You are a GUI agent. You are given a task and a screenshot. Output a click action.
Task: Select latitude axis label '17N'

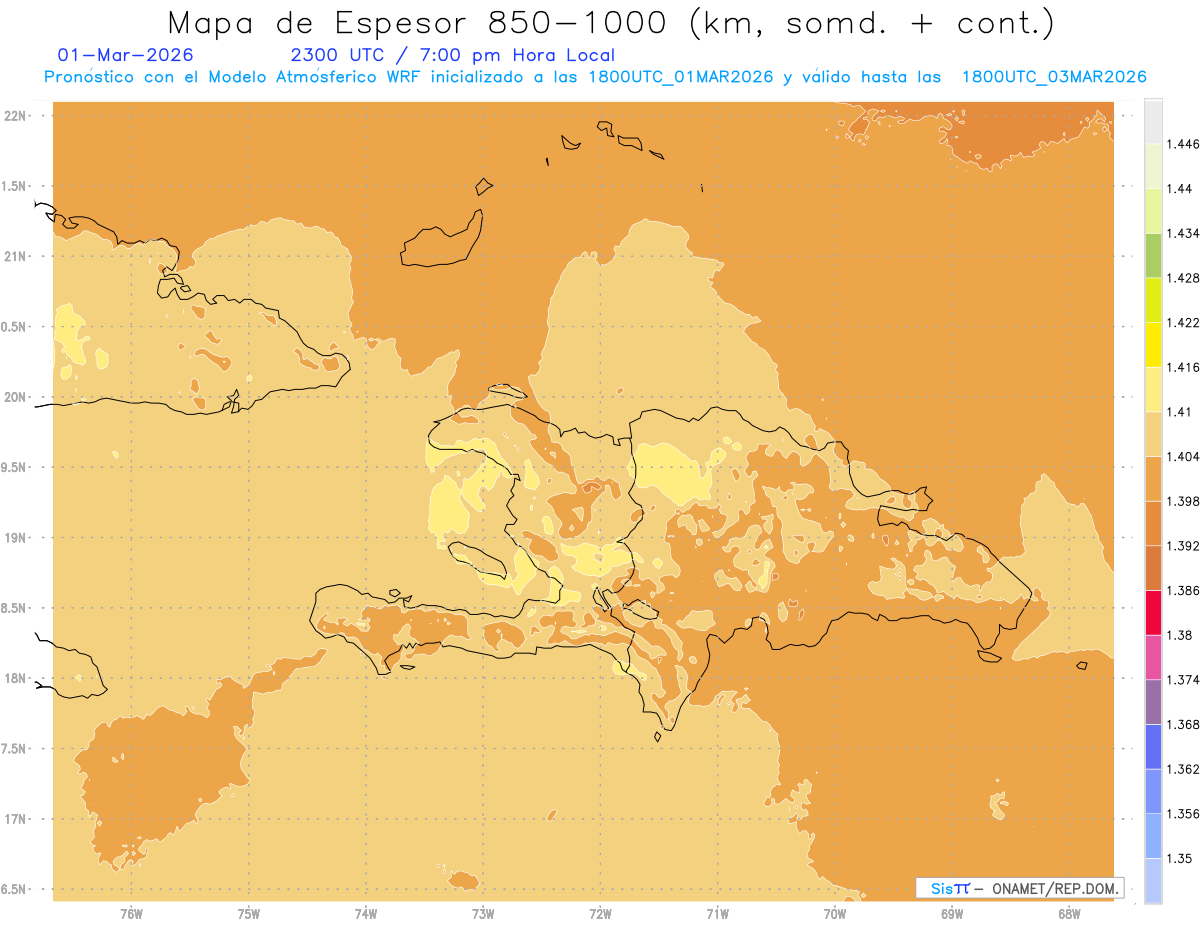pyautogui.click(x=17, y=819)
